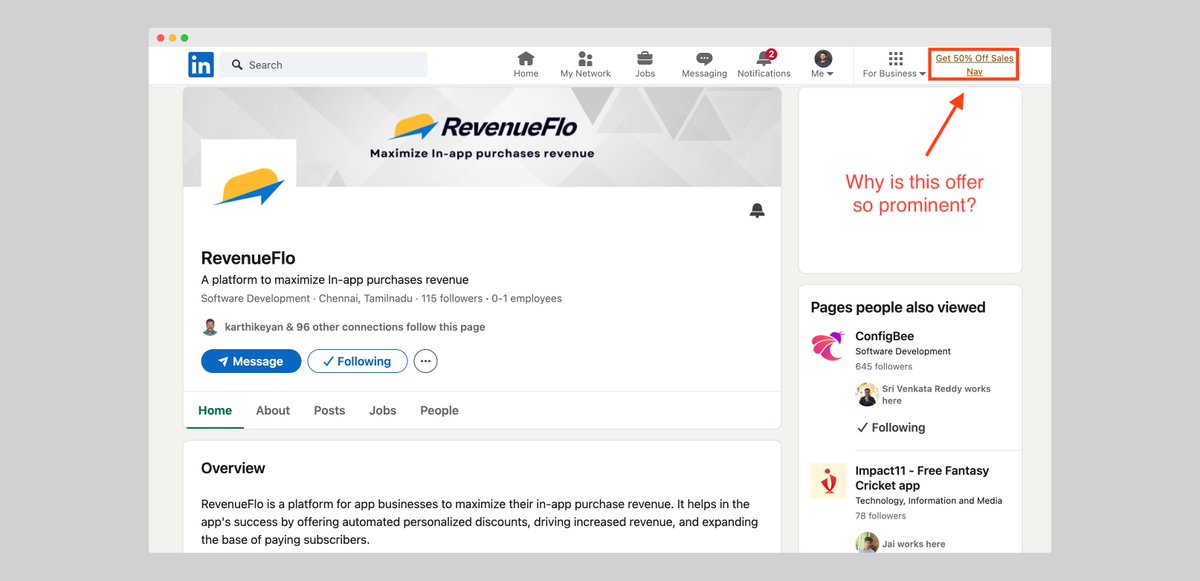This screenshot has width=1200, height=581.
Task: Click the 78 followers text under Impact11
Action: 881,516
